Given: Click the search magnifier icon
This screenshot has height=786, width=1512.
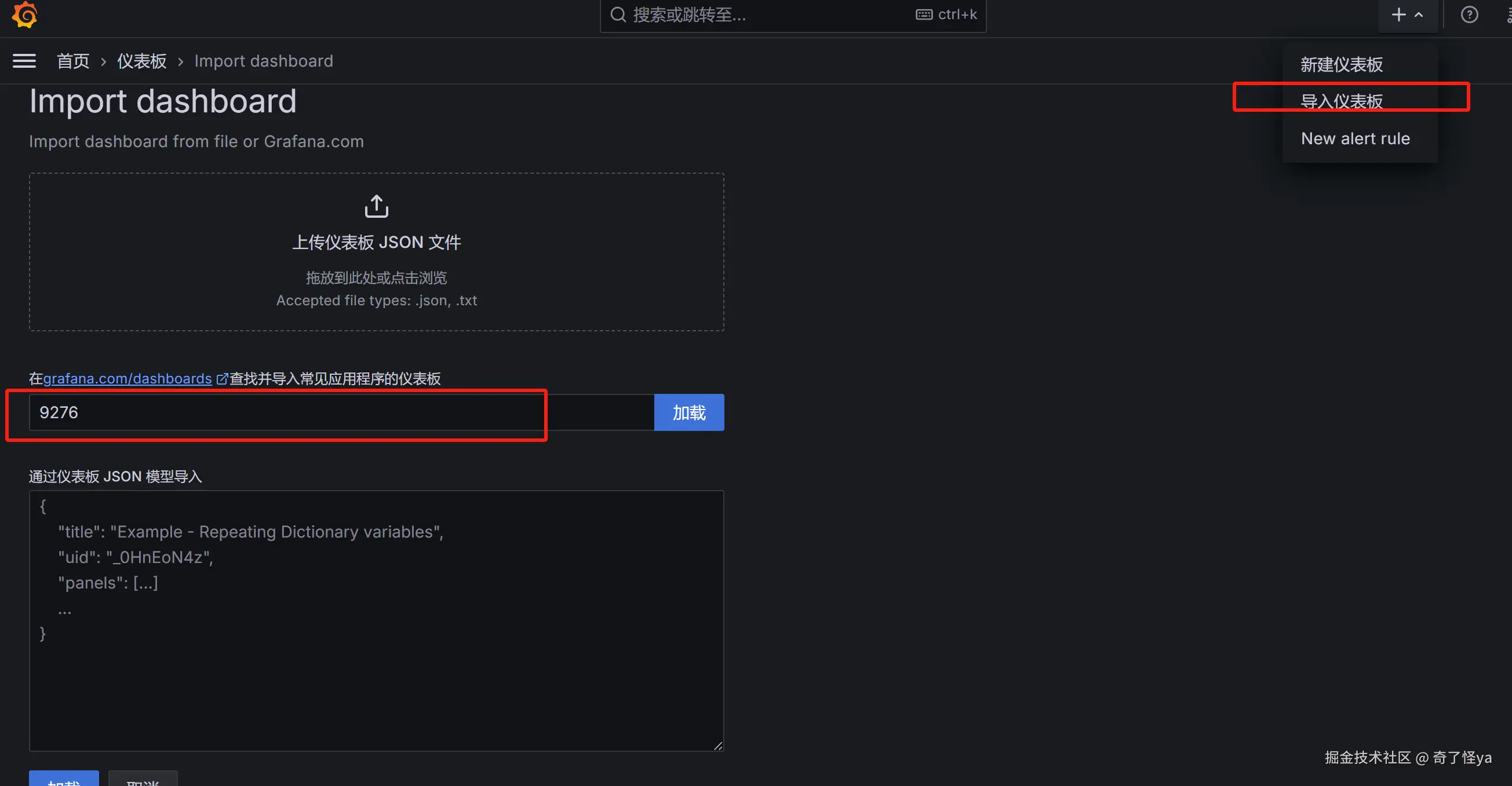Looking at the screenshot, I should (x=618, y=14).
